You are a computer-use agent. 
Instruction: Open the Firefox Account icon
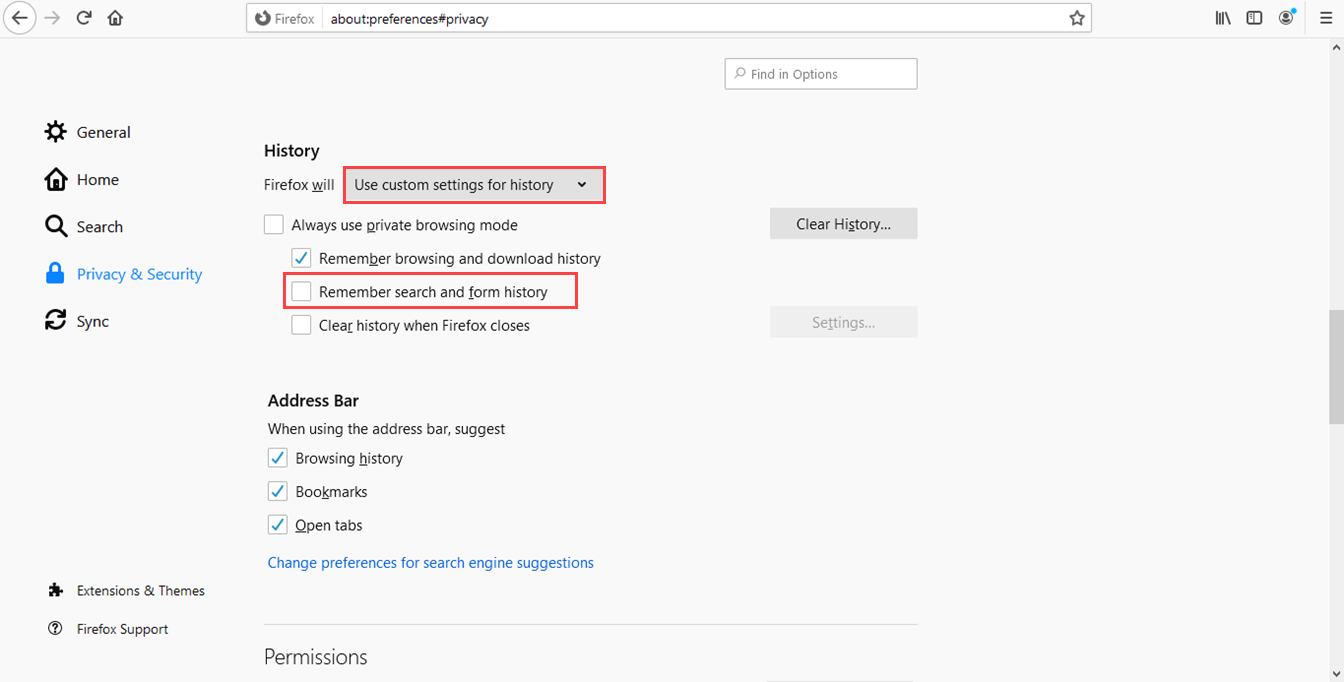coord(1286,18)
